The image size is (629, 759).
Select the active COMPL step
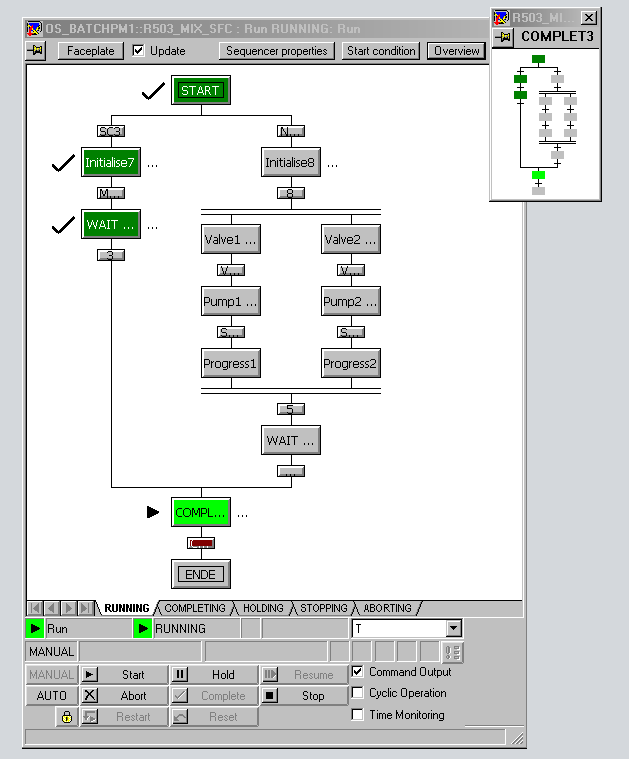201,512
